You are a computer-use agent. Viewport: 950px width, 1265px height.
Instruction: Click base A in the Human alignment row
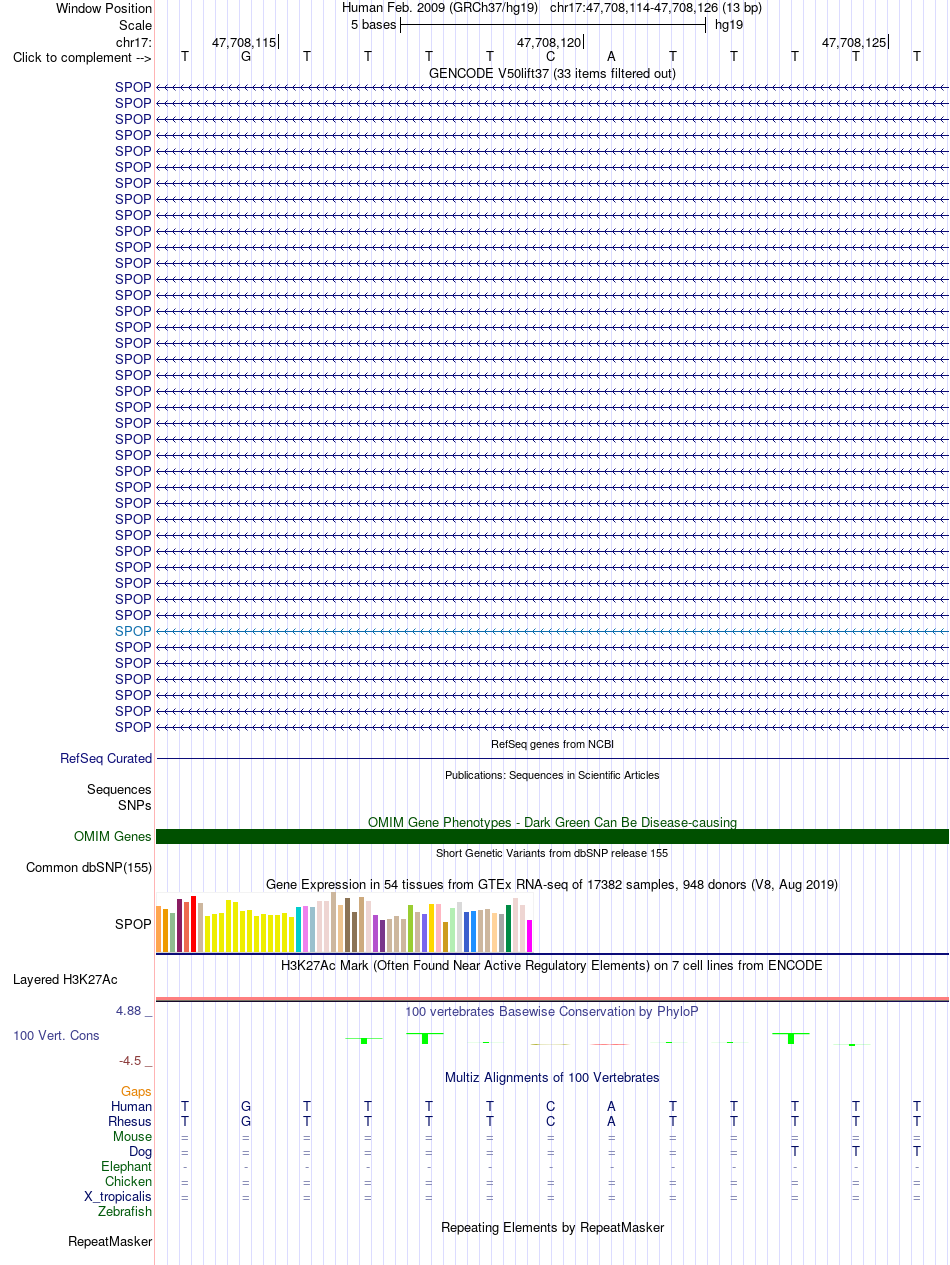612,1107
